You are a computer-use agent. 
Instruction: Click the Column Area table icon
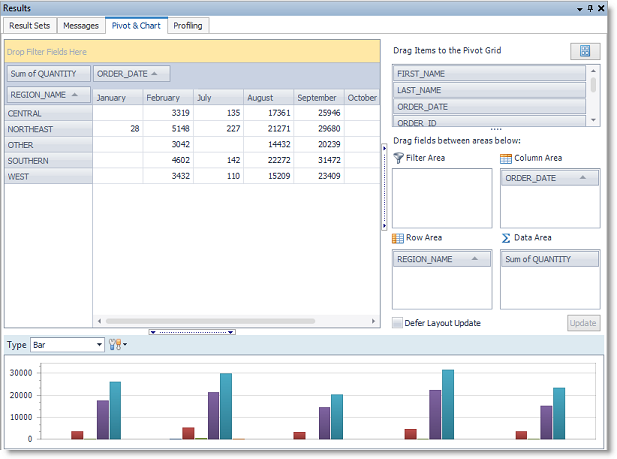click(506, 158)
